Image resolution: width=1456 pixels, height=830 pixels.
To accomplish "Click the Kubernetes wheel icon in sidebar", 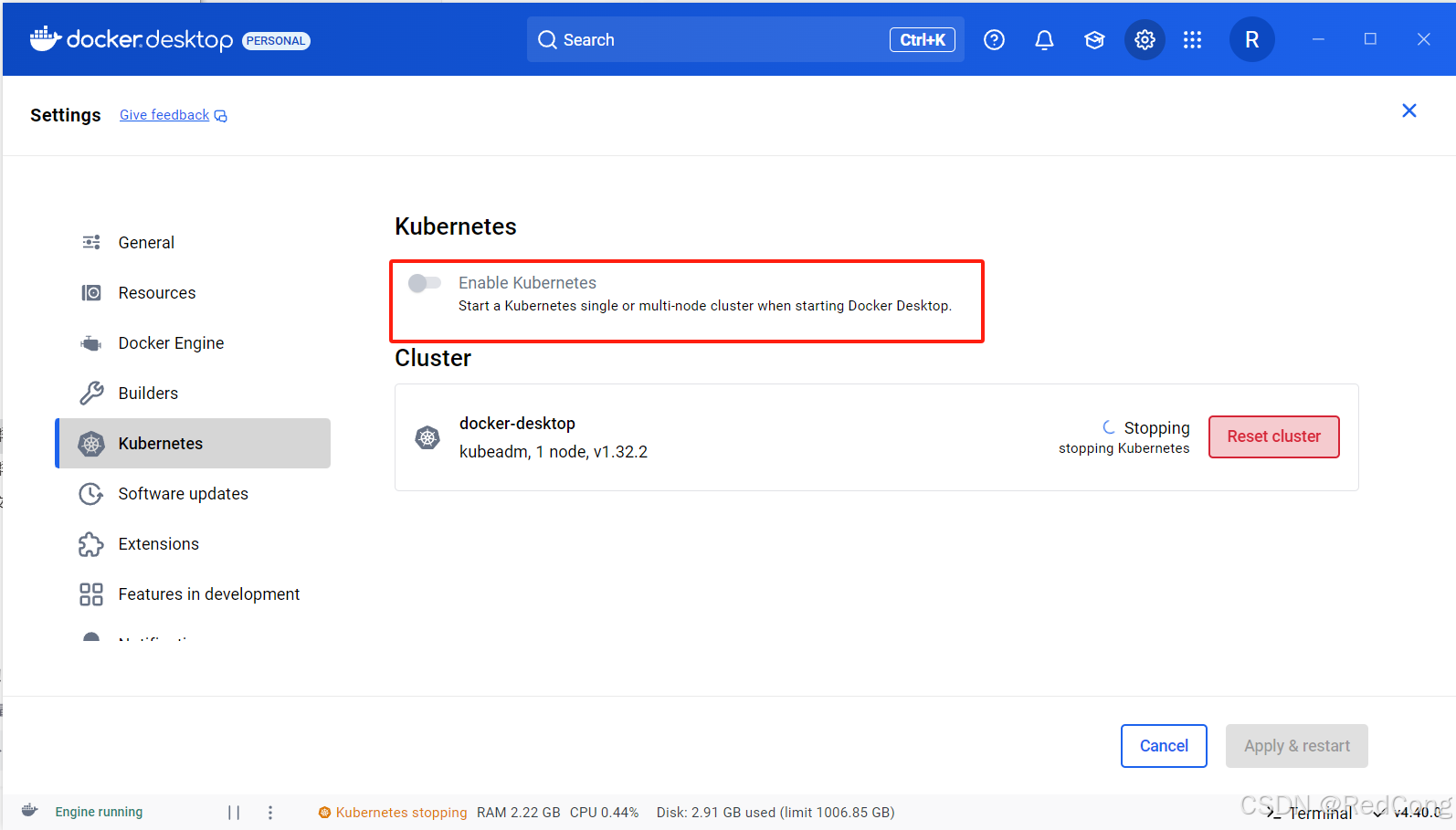I will point(91,444).
